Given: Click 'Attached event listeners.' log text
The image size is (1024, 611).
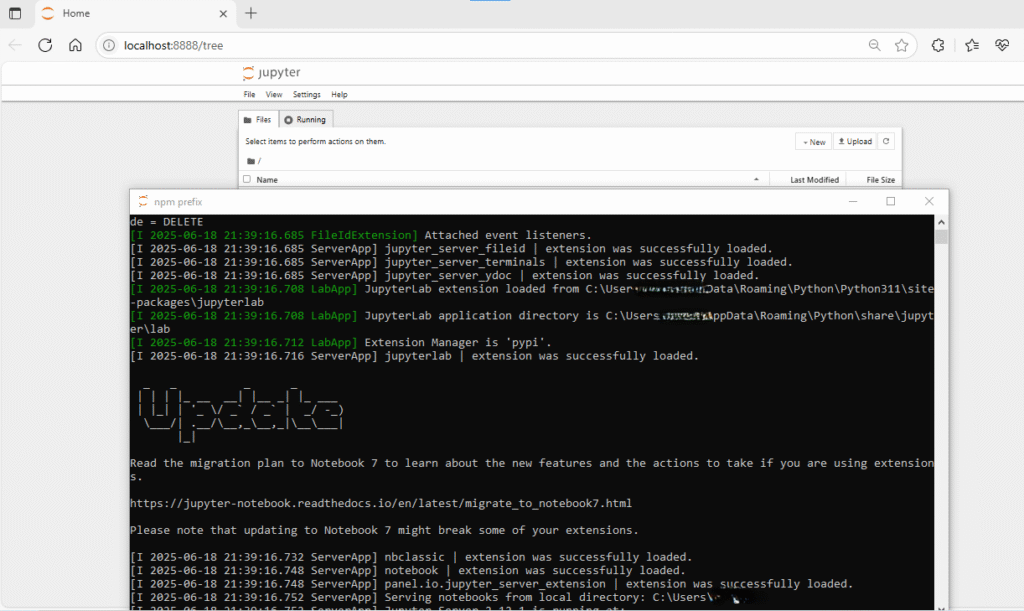Looking at the screenshot, I should (x=508, y=235).
